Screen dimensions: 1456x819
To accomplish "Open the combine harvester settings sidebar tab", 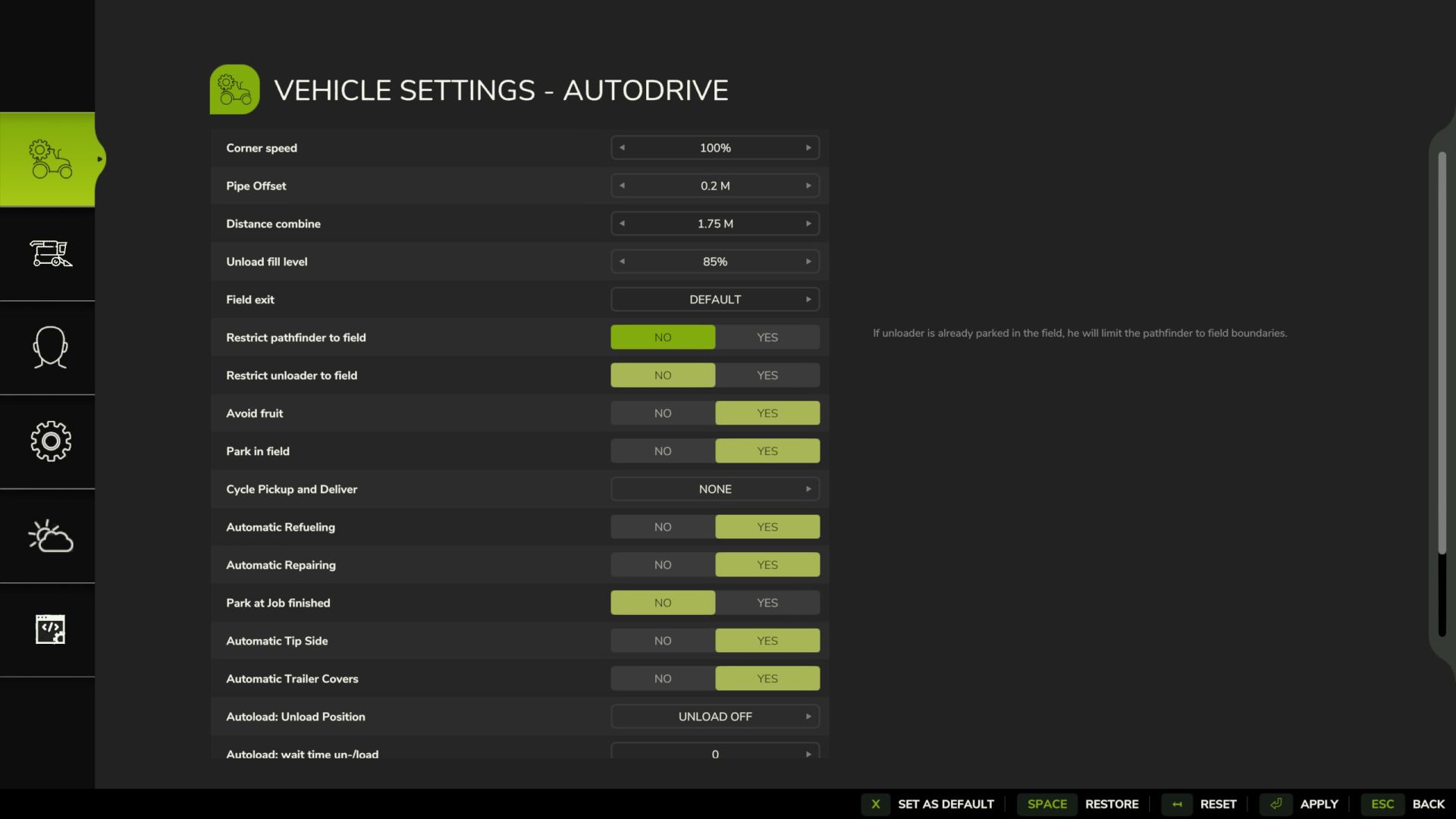I will pyautogui.click(x=50, y=253).
